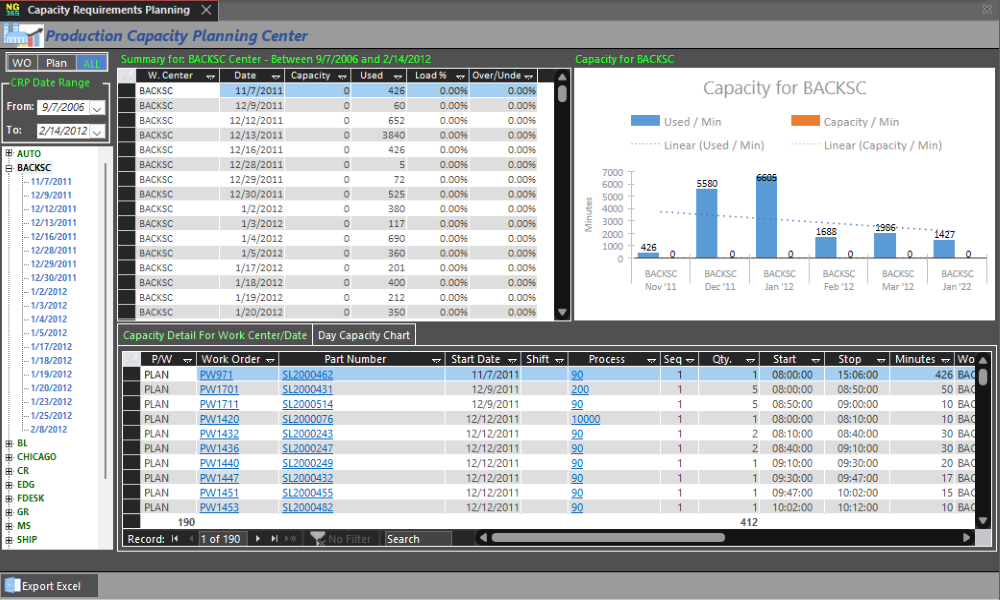
Task: Open work order PW1420 link
Action: [219, 420]
